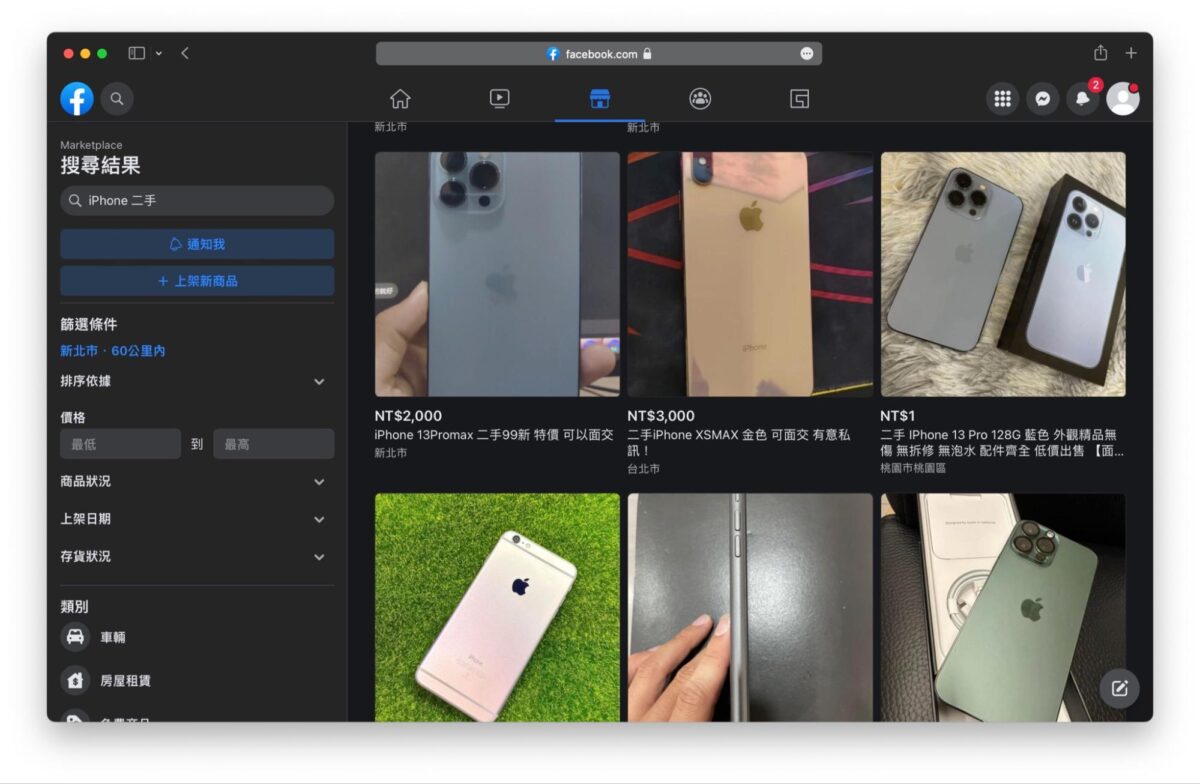
Task: Click the 最低 price input field
Action: (x=120, y=444)
